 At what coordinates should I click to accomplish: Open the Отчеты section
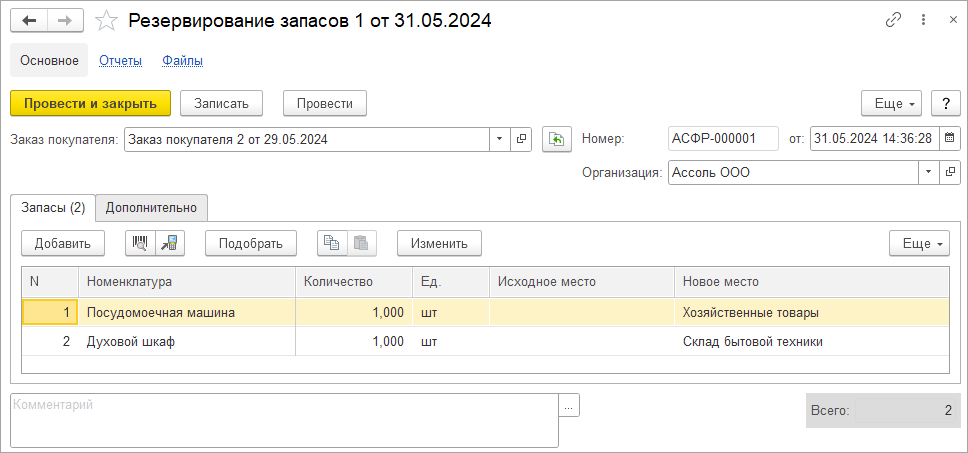[x=120, y=61]
